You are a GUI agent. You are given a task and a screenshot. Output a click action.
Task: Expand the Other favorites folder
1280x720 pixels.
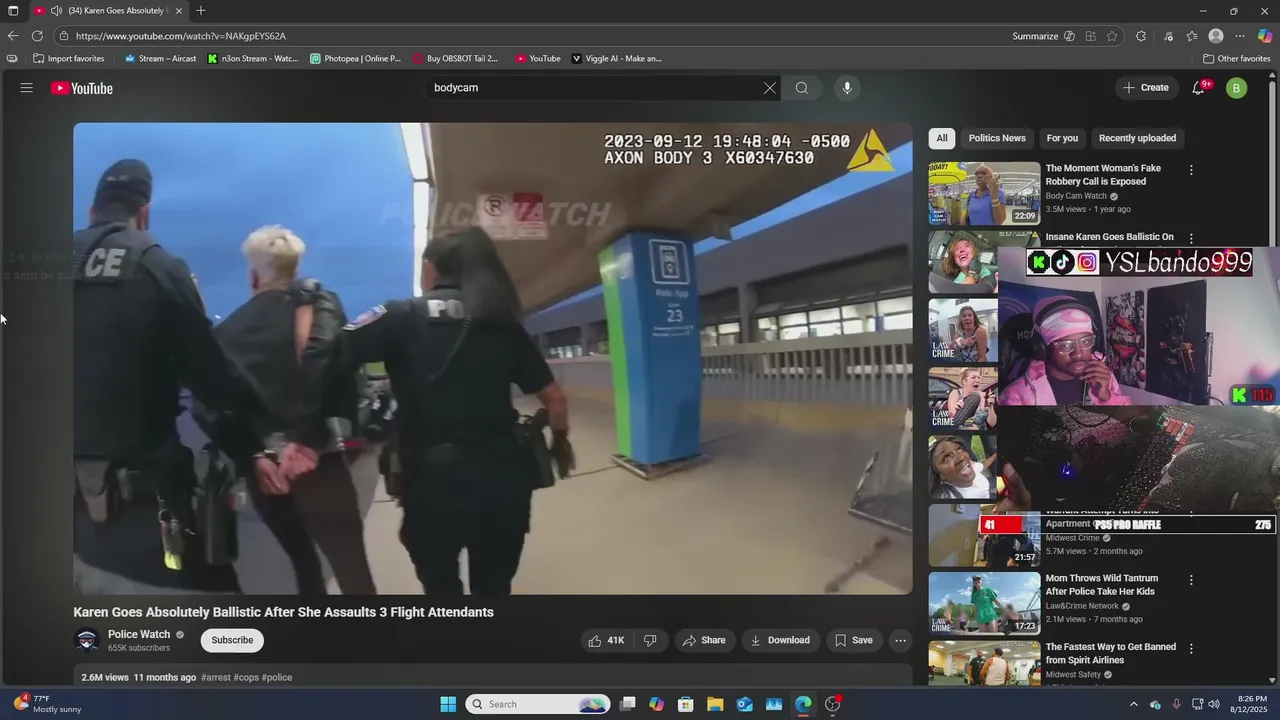1236,59
